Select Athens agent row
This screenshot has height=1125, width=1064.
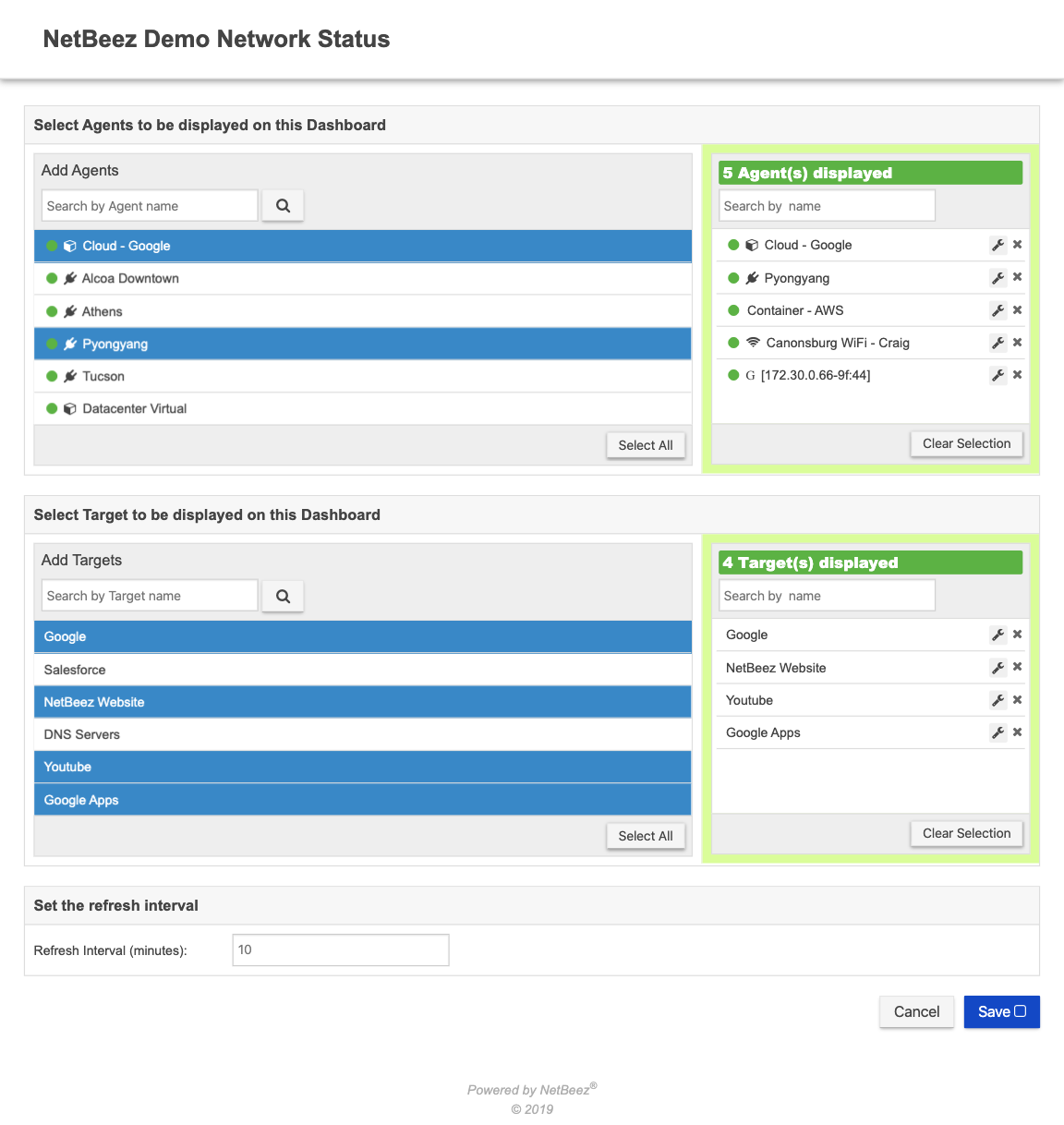tap(363, 311)
